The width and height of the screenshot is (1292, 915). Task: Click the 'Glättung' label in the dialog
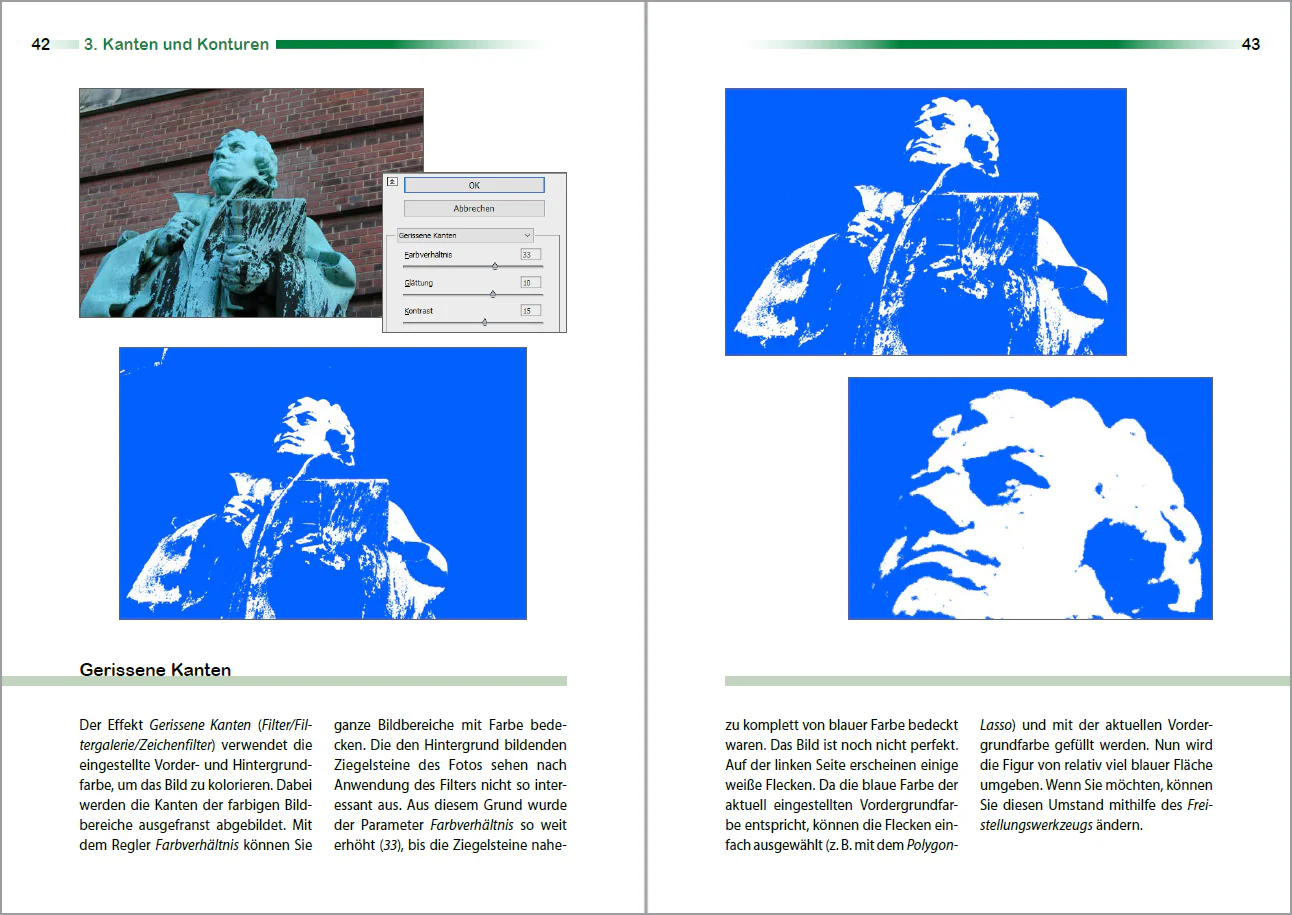(419, 283)
